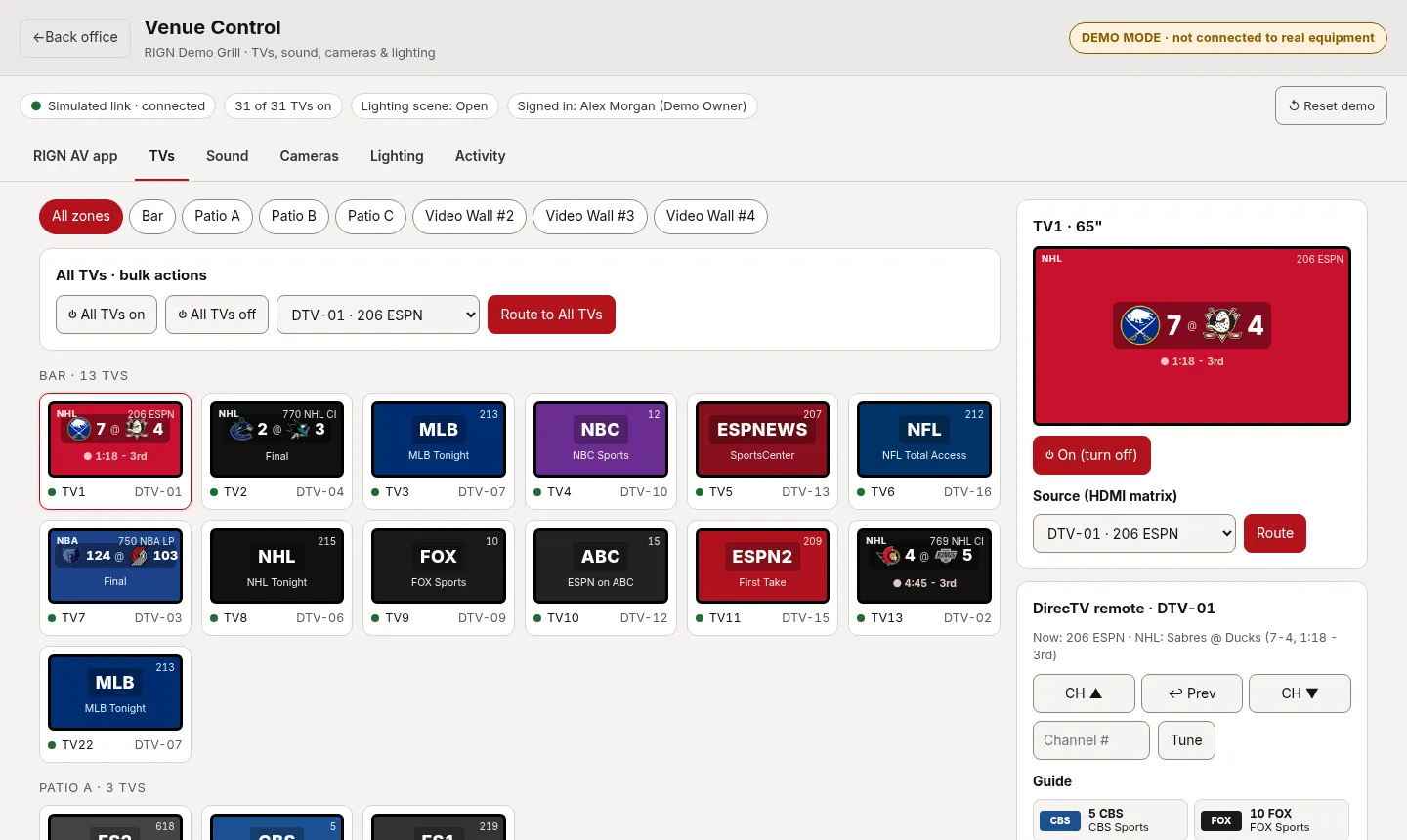The image size is (1407, 840).
Task: Filter to Video Wall #3
Action: coord(590,216)
